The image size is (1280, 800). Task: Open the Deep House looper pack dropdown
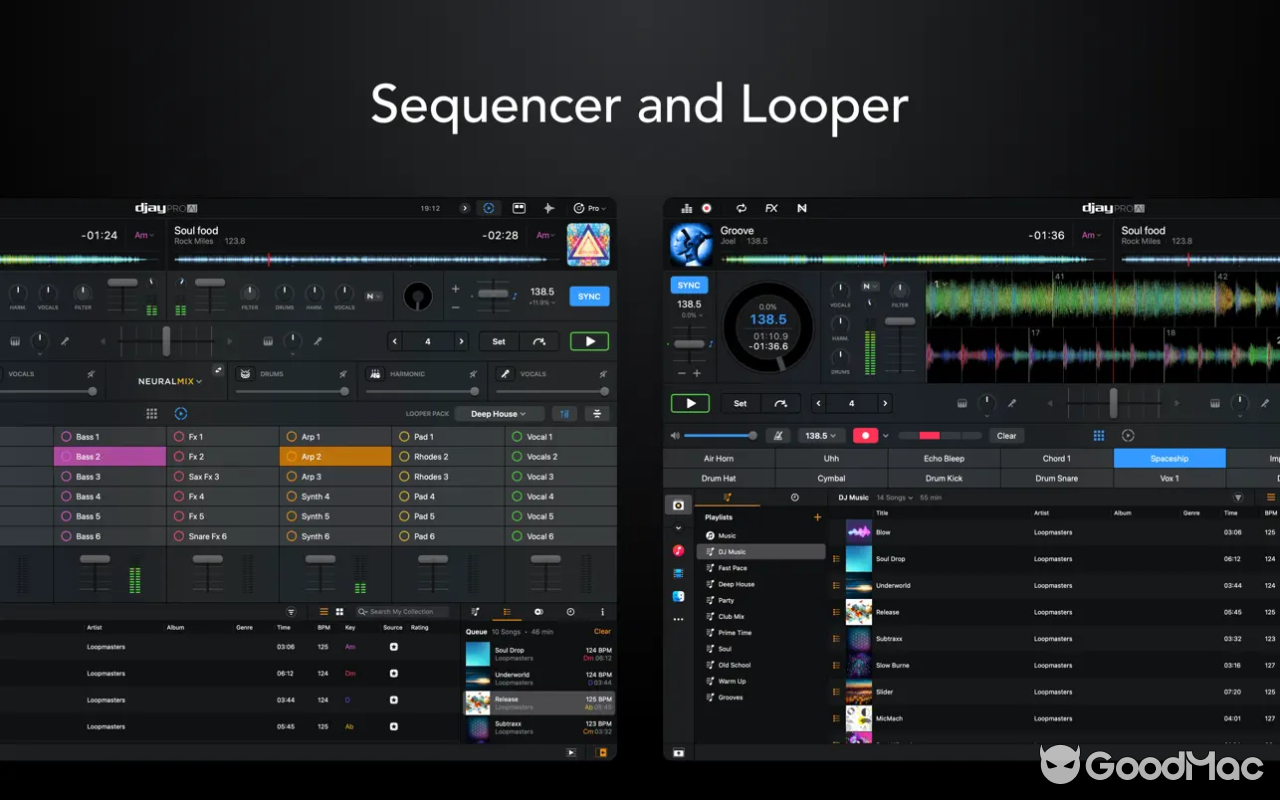pos(498,413)
